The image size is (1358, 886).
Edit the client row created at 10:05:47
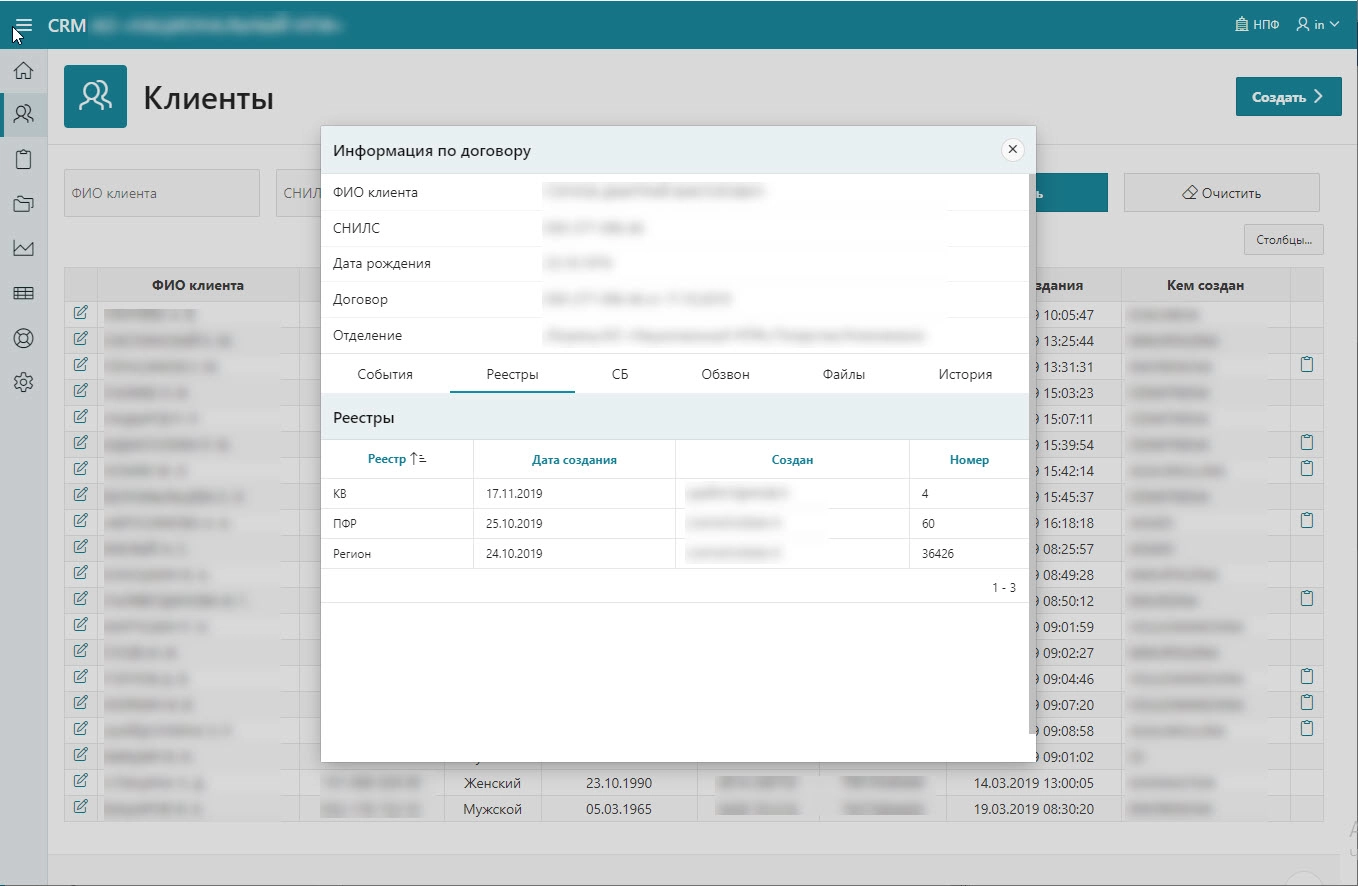(81, 313)
